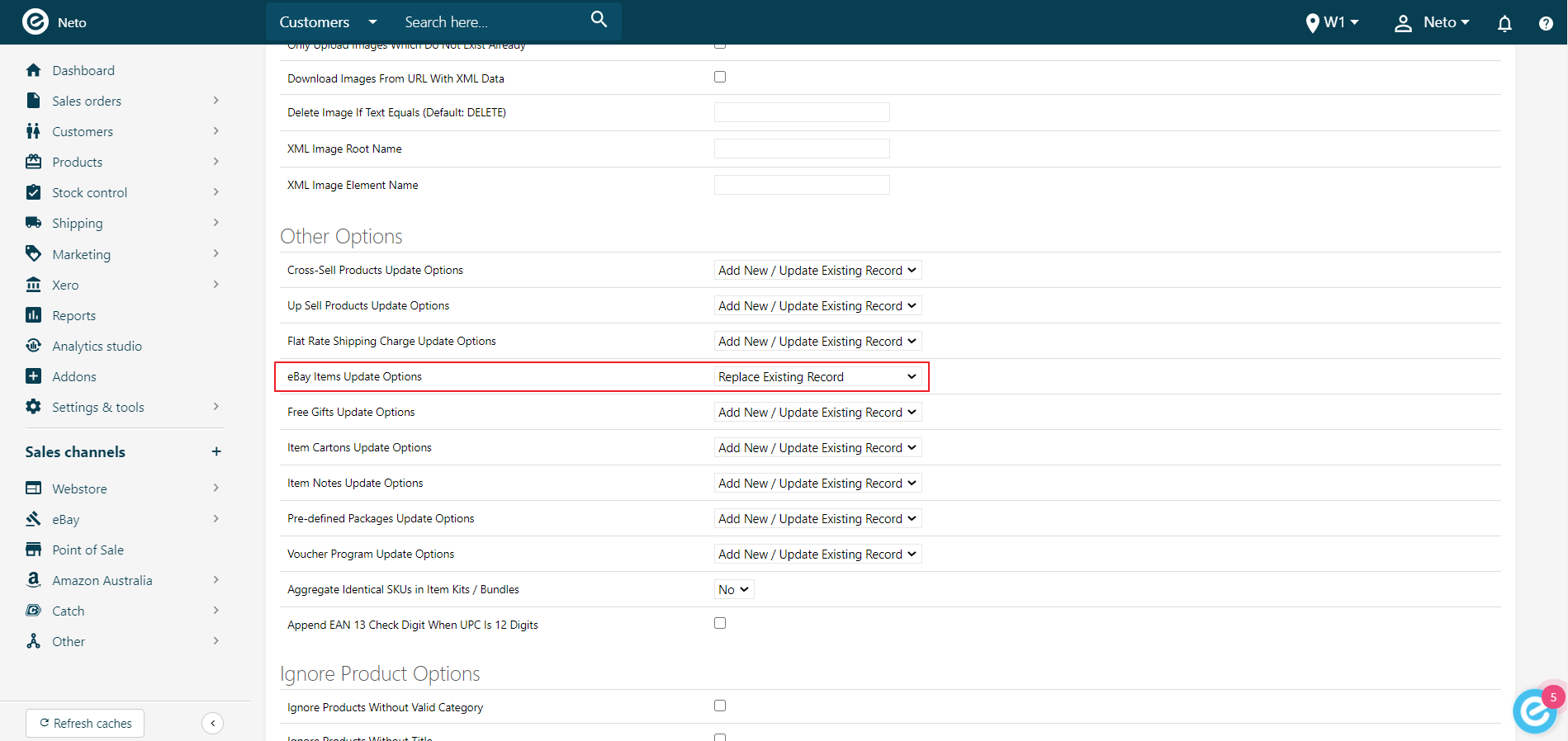Viewport: 1568px width, 741px height.
Task: Open Aggregate Identical SKUs dropdown
Action: tap(734, 589)
